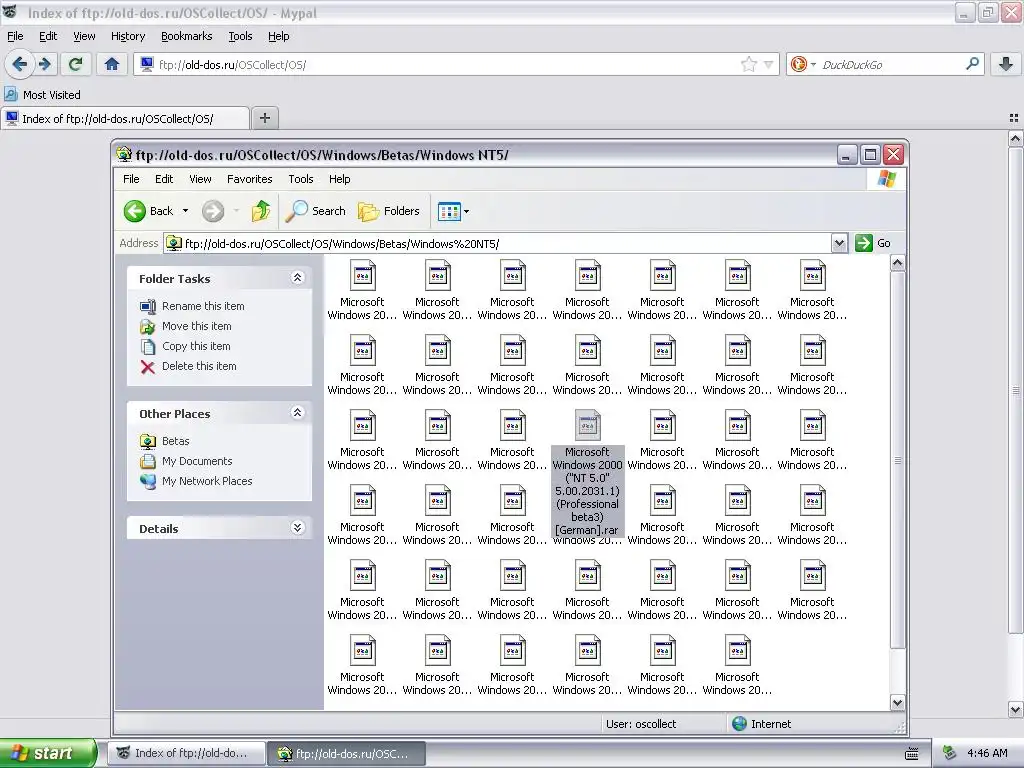Image resolution: width=1024 pixels, height=768 pixels.
Task: Open Explorer Help menu
Action: click(x=339, y=179)
